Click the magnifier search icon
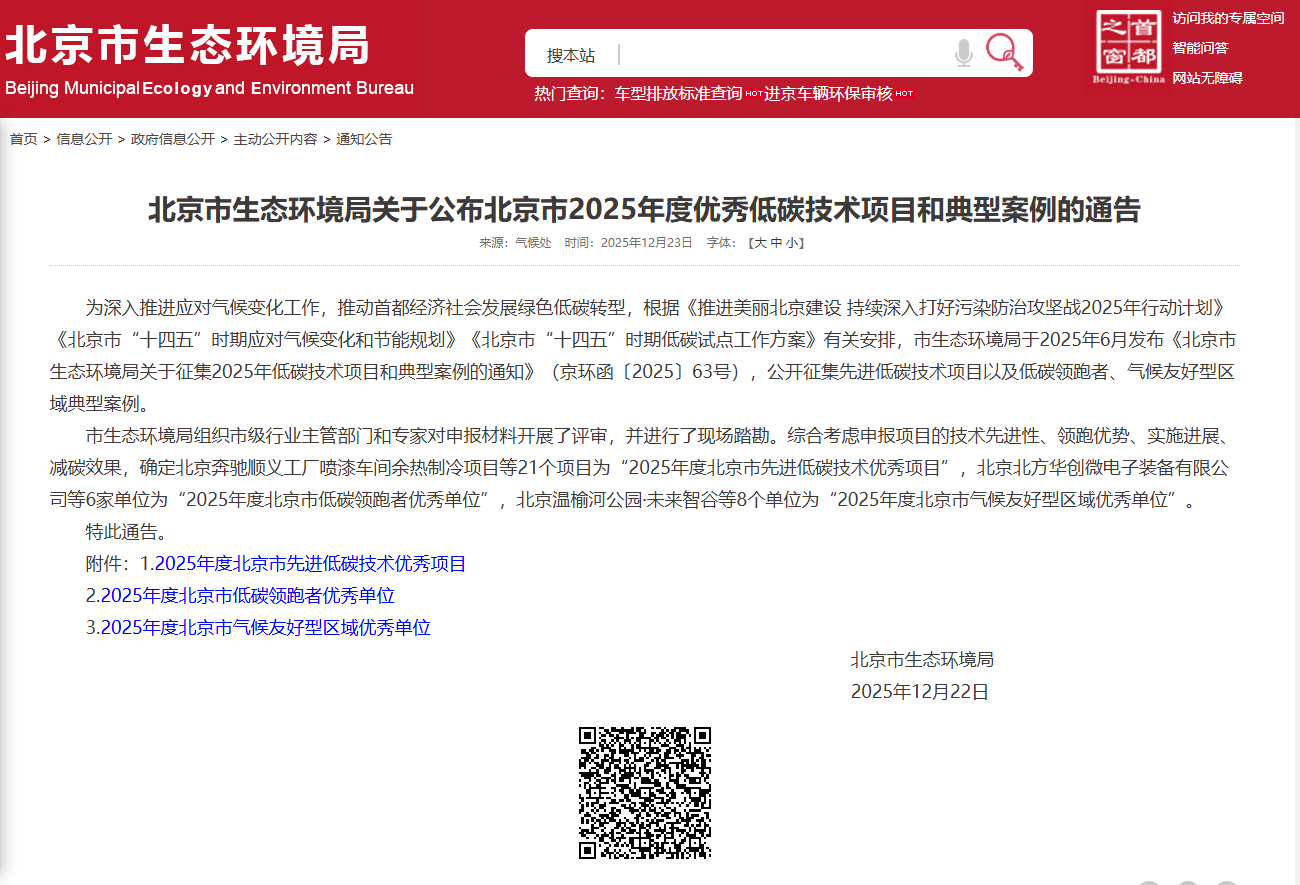 tap(1005, 52)
